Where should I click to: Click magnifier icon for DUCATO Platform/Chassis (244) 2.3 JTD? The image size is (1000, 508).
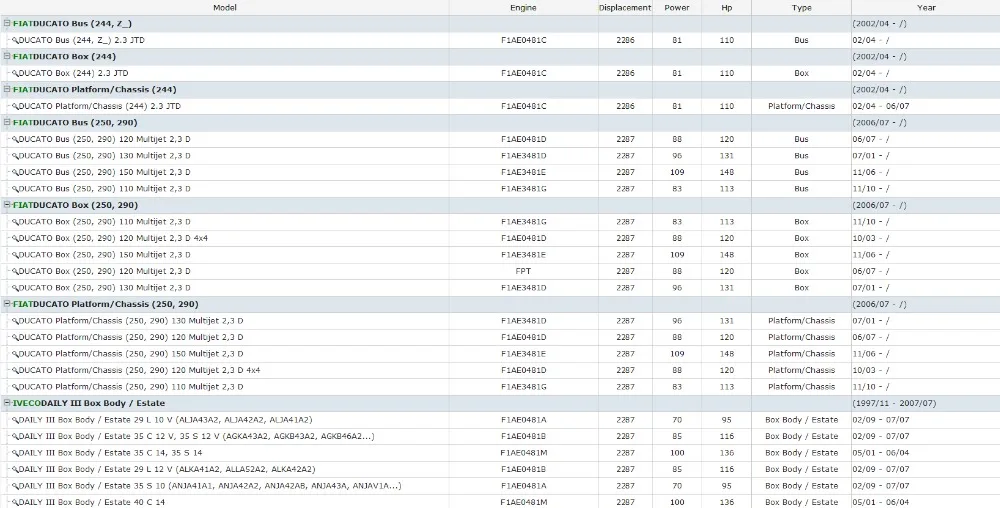pos(15,106)
